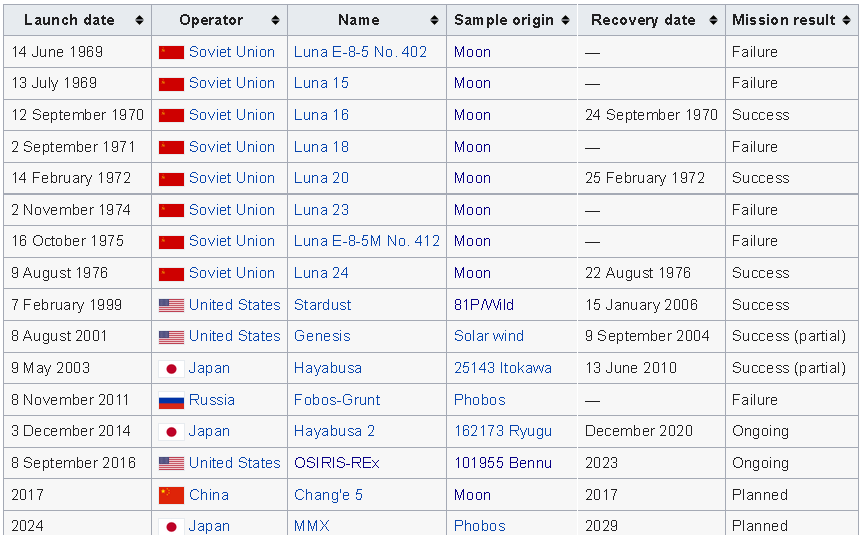The height and width of the screenshot is (541, 864).
Task: Click flag in Luna E-8-5M No. 412 row
Action: (x=171, y=242)
